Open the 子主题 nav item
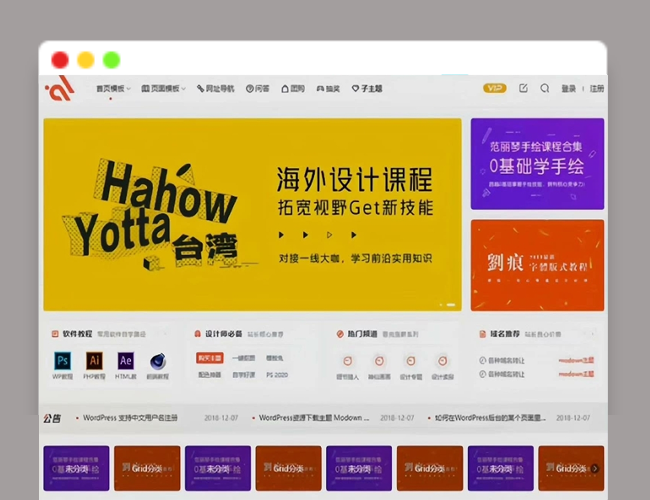 click(367, 89)
